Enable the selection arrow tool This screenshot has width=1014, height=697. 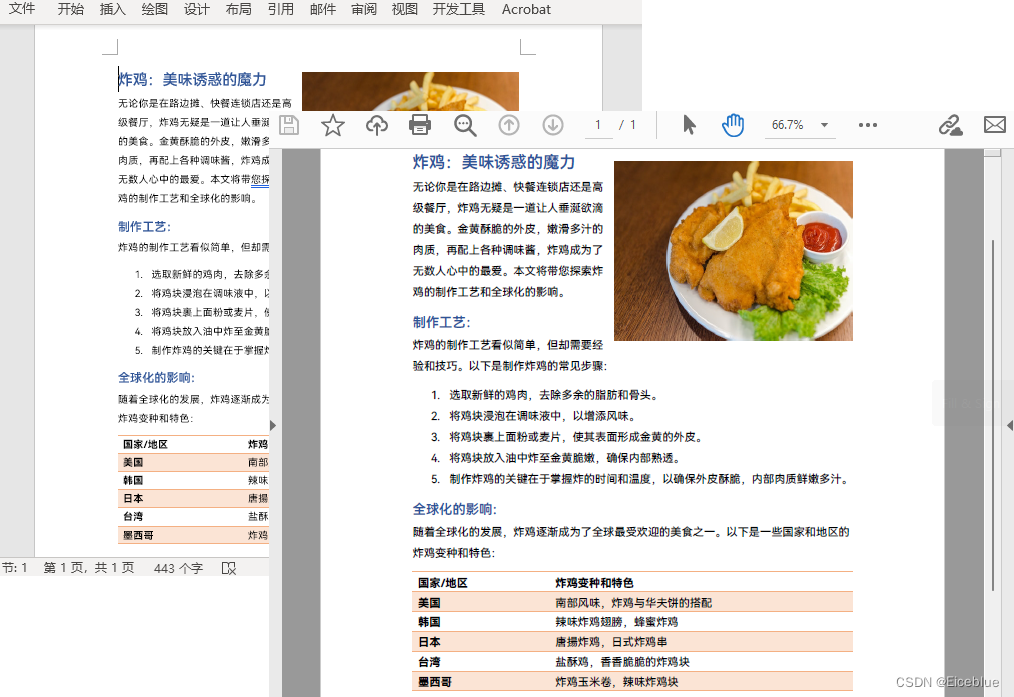(x=689, y=124)
